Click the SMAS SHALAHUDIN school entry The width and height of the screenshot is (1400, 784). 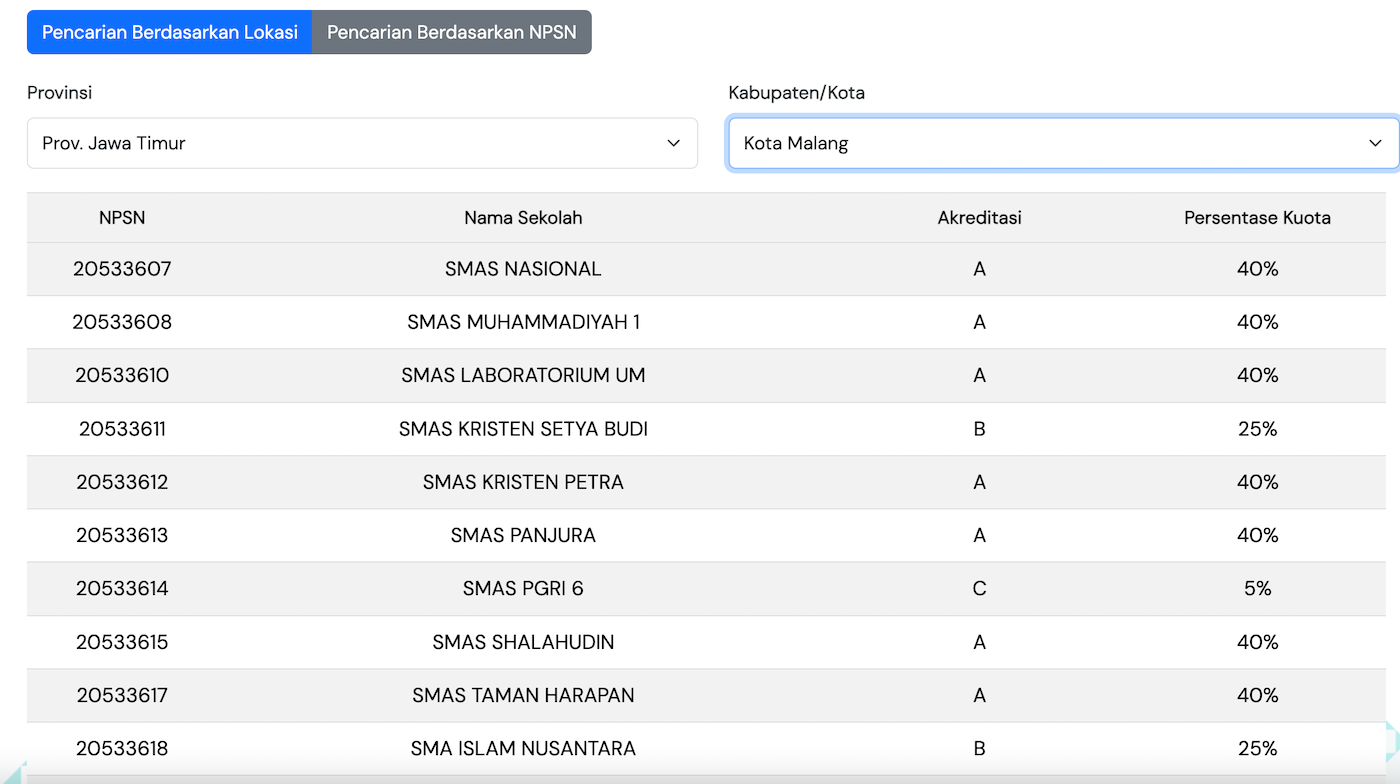coord(523,642)
